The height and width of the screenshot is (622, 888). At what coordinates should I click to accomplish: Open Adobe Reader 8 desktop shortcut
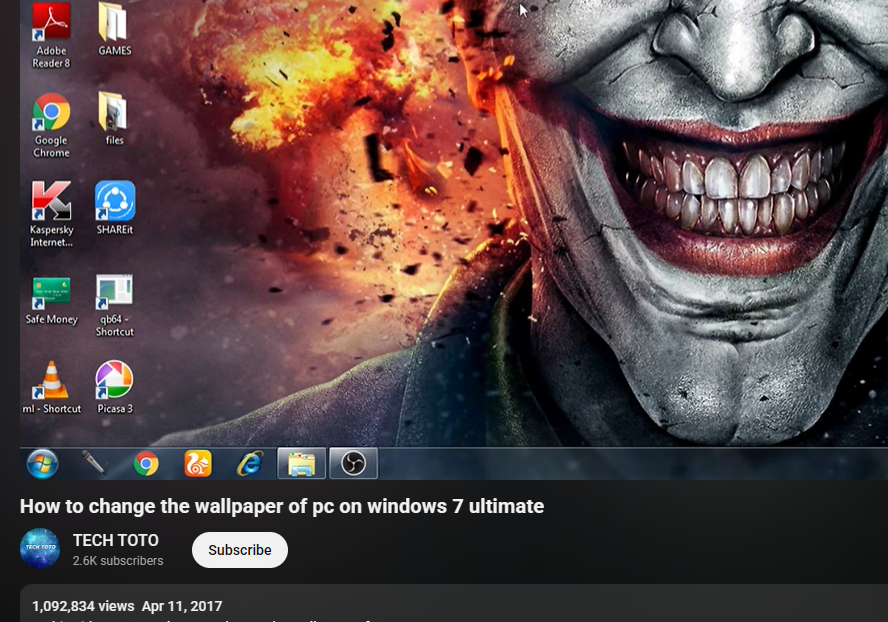click(x=51, y=35)
